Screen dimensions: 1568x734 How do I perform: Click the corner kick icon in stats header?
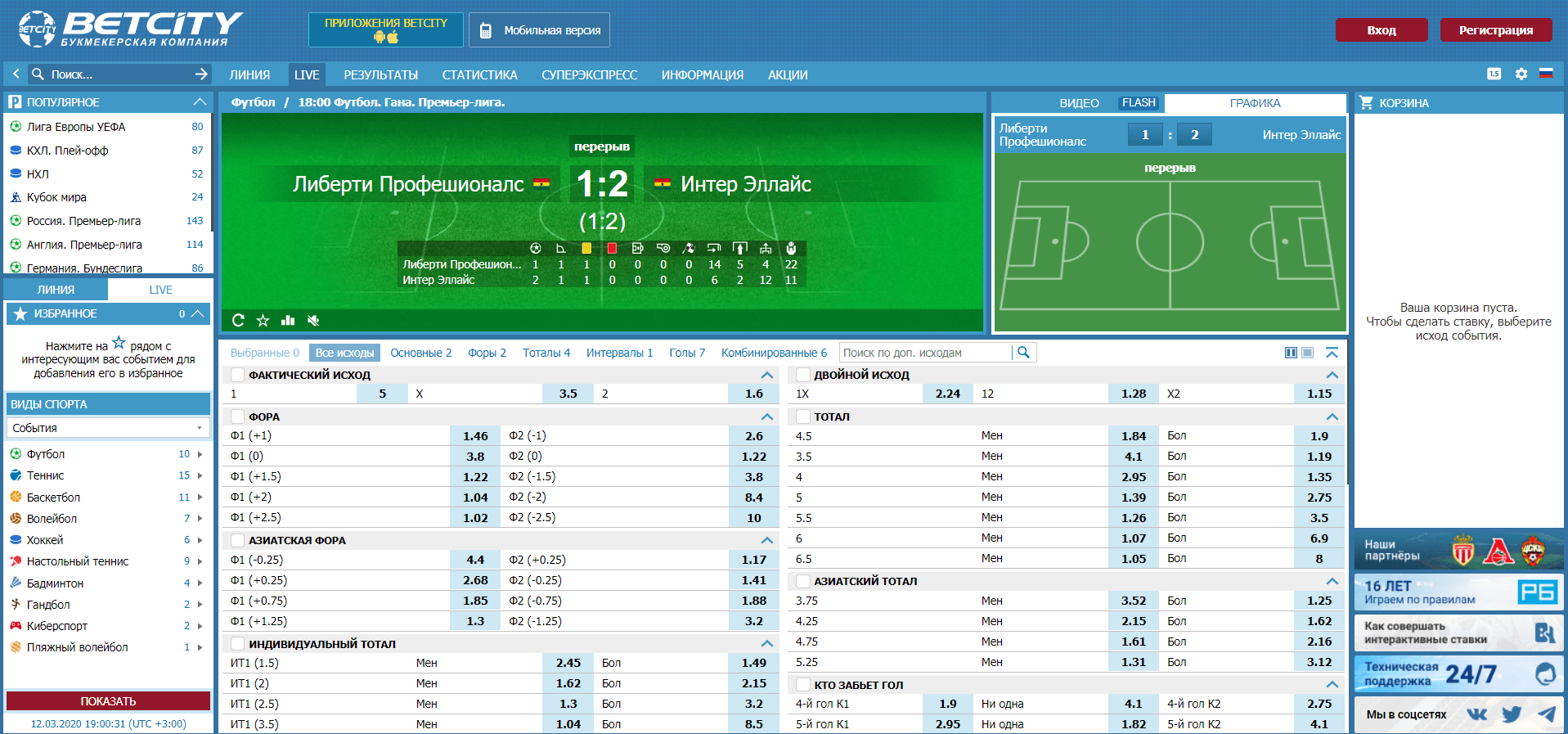click(561, 248)
